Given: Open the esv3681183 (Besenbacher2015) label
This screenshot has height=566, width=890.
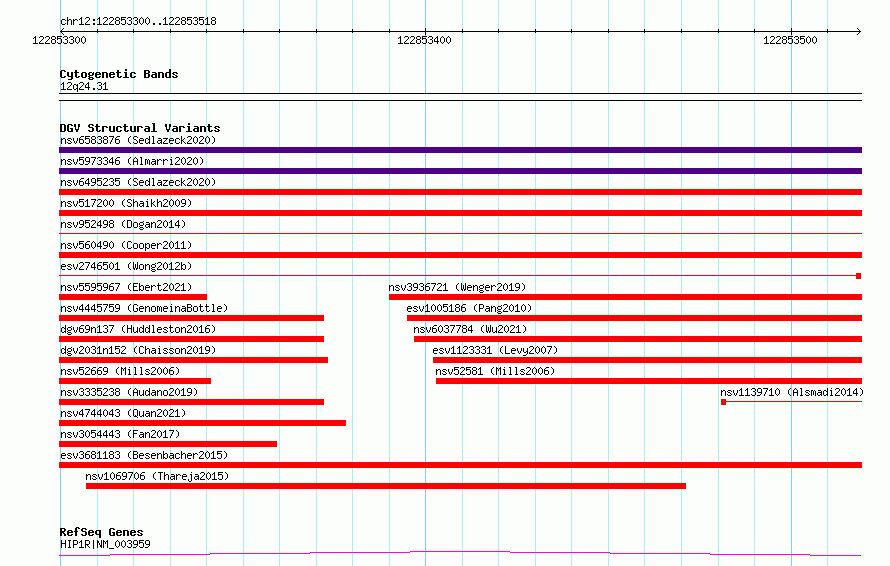Looking at the screenshot, I should pos(144,455).
